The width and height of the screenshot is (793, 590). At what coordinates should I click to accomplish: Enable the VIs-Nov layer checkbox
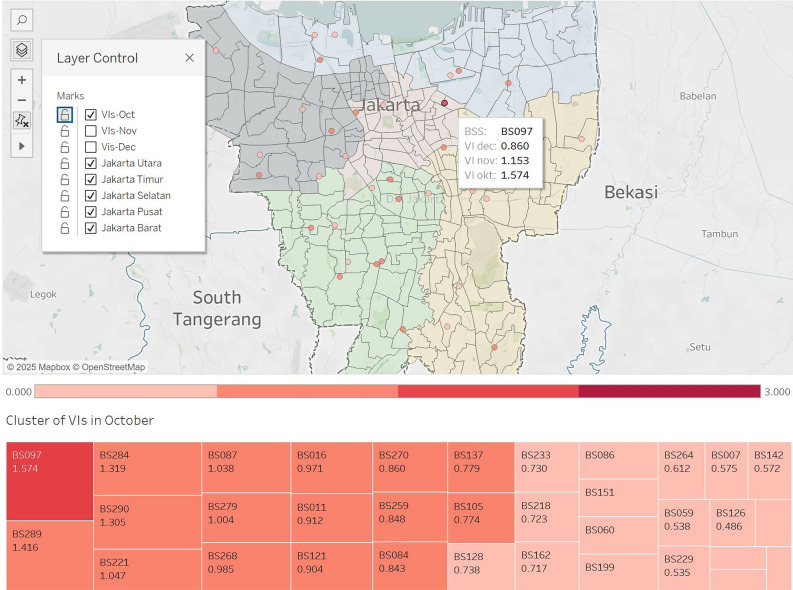tap(91, 131)
